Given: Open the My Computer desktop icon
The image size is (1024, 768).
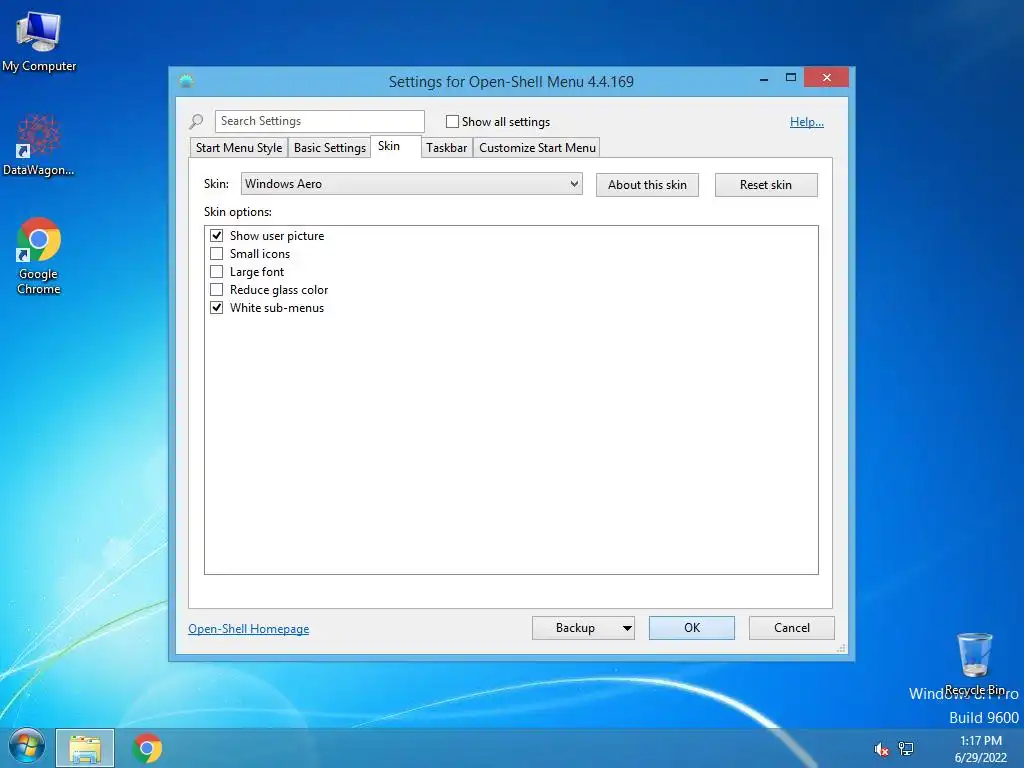Looking at the screenshot, I should (39, 40).
